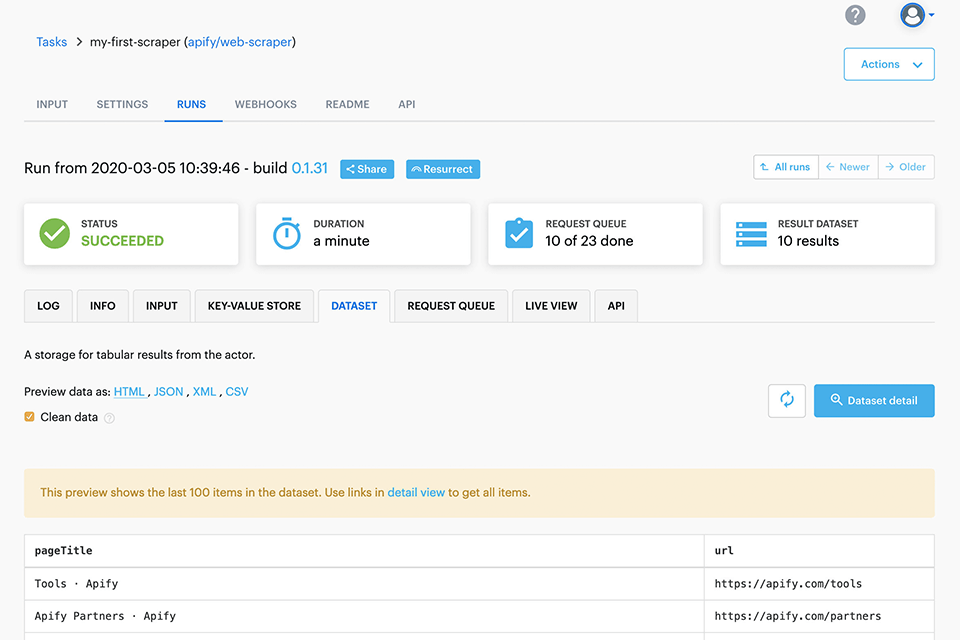Preview data as JSON

click(168, 392)
